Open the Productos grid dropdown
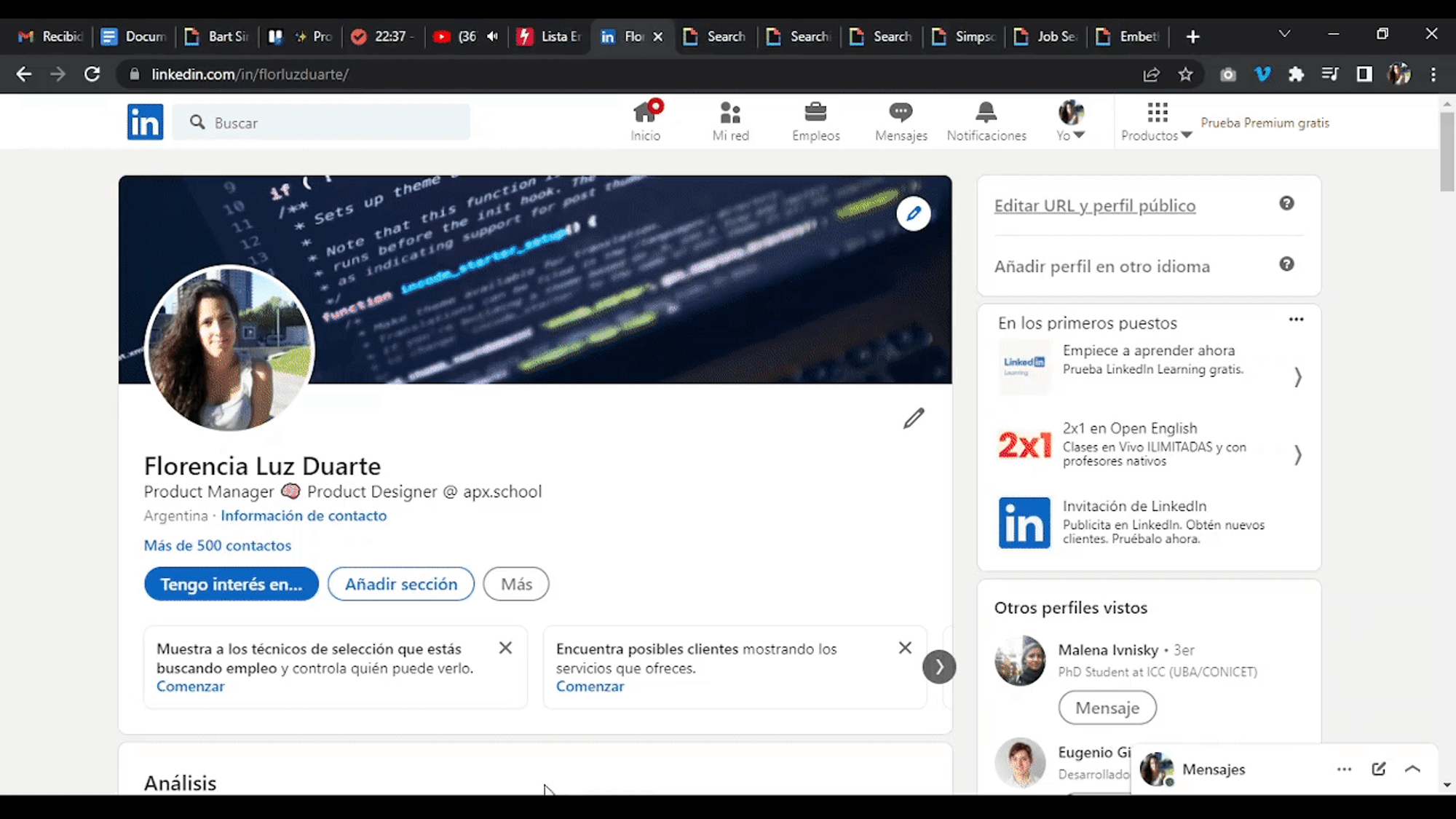 point(1156,122)
